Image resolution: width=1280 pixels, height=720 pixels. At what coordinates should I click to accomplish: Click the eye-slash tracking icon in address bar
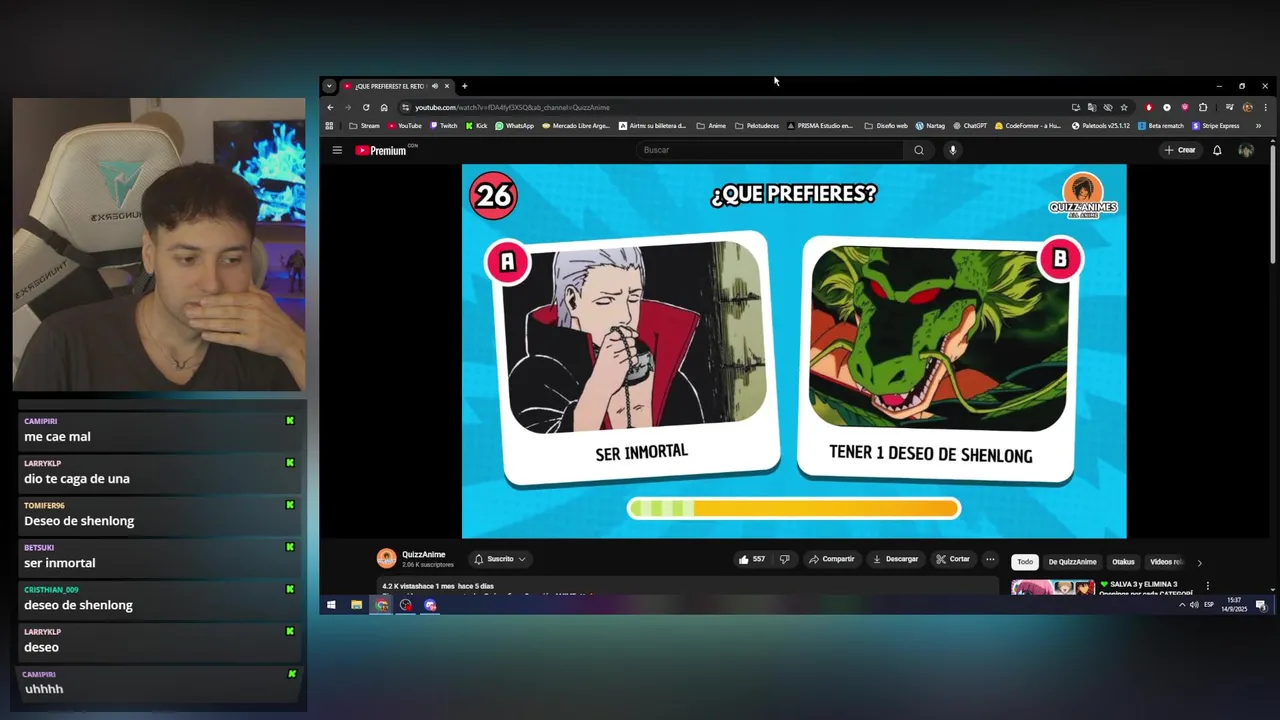click(x=1107, y=107)
